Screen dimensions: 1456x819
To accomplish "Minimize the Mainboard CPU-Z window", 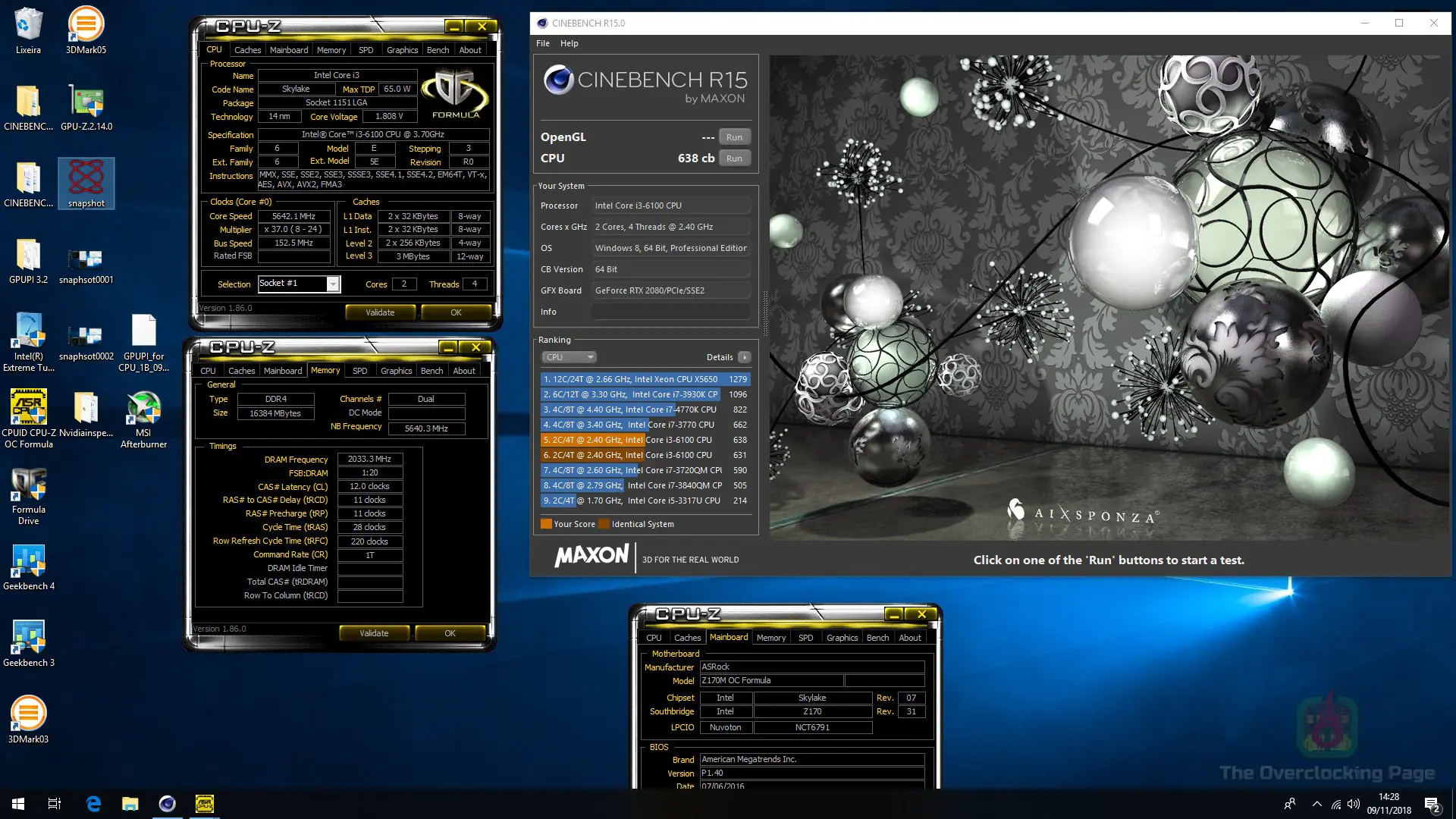I will 894,614.
